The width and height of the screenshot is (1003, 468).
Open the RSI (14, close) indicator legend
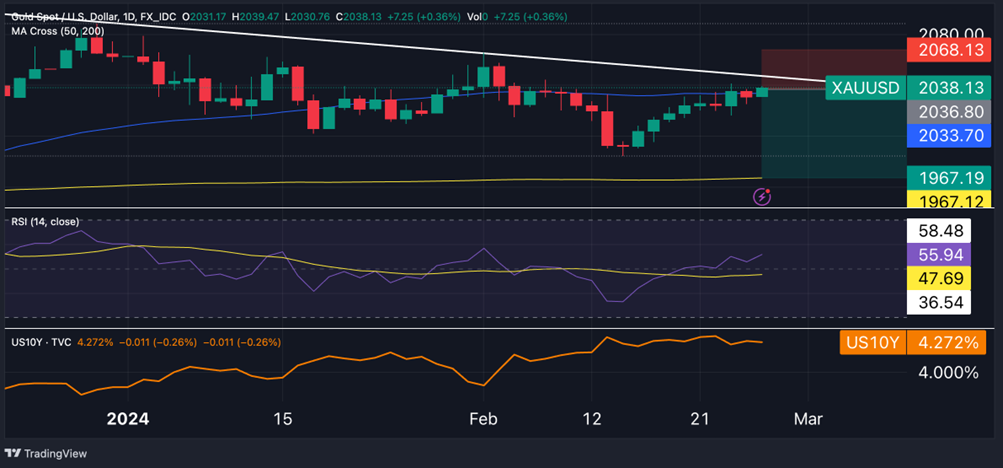46,221
